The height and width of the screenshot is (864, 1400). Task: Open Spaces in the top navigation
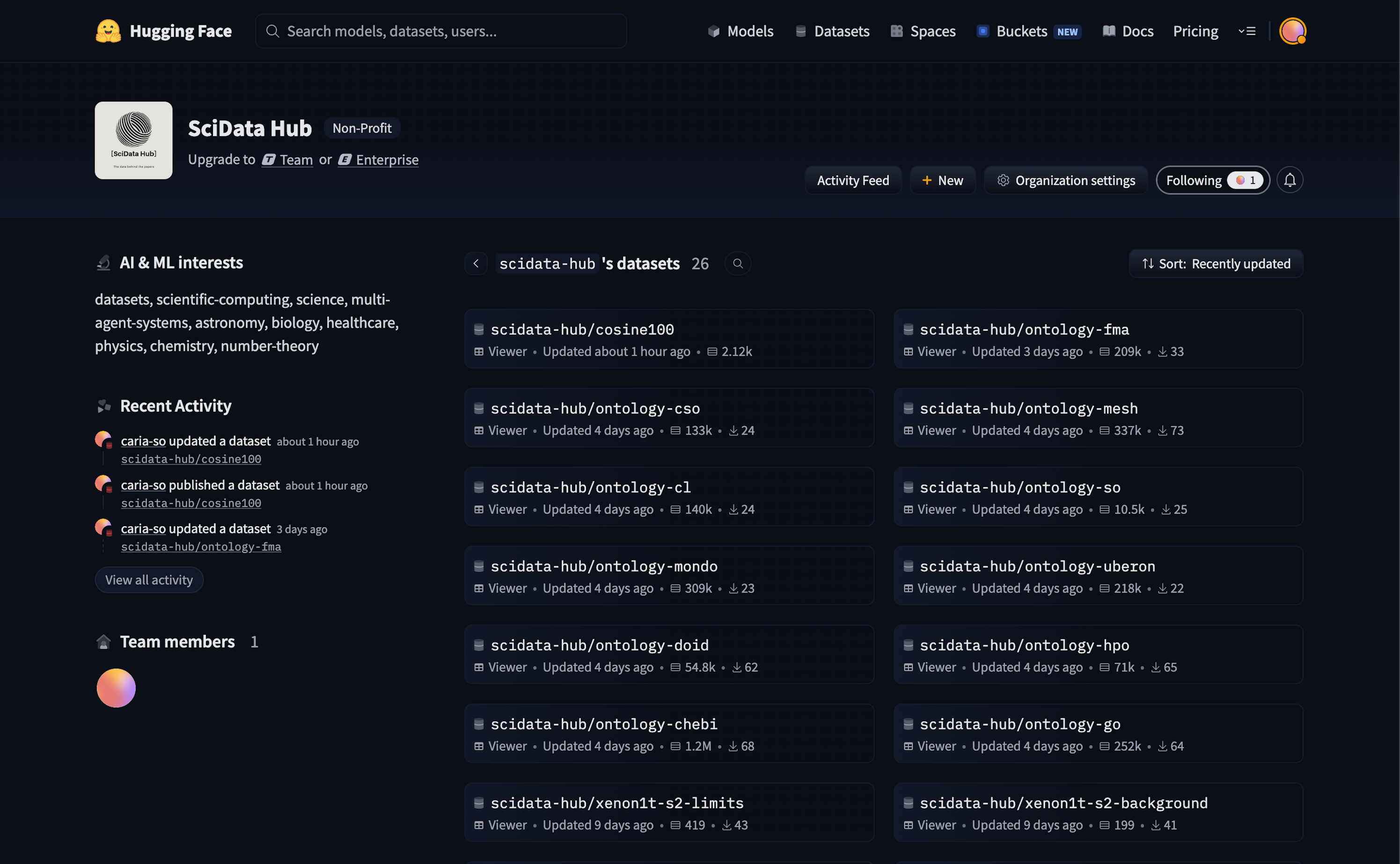pyautogui.click(x=923, y=31)
